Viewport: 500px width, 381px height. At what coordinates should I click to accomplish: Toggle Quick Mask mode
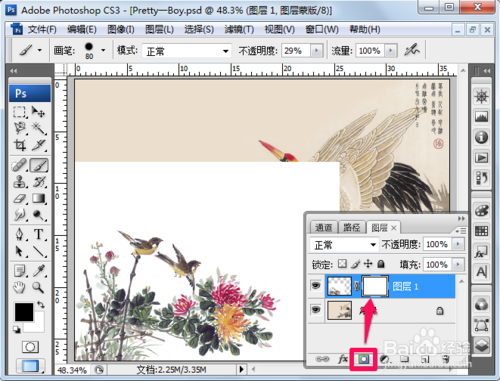pos(30,347)
